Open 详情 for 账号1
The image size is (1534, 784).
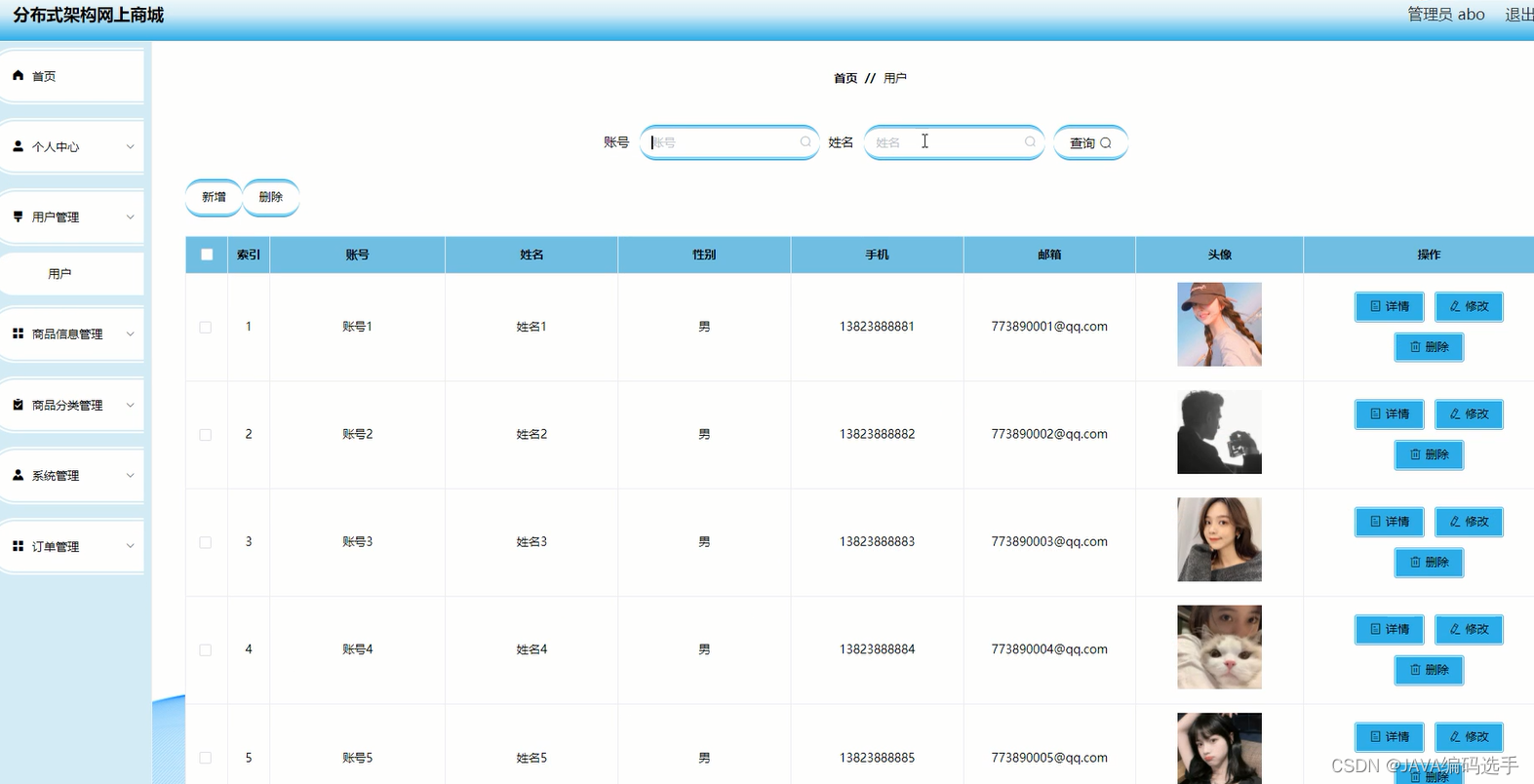pyautogui.click(x=1389, y=306)
